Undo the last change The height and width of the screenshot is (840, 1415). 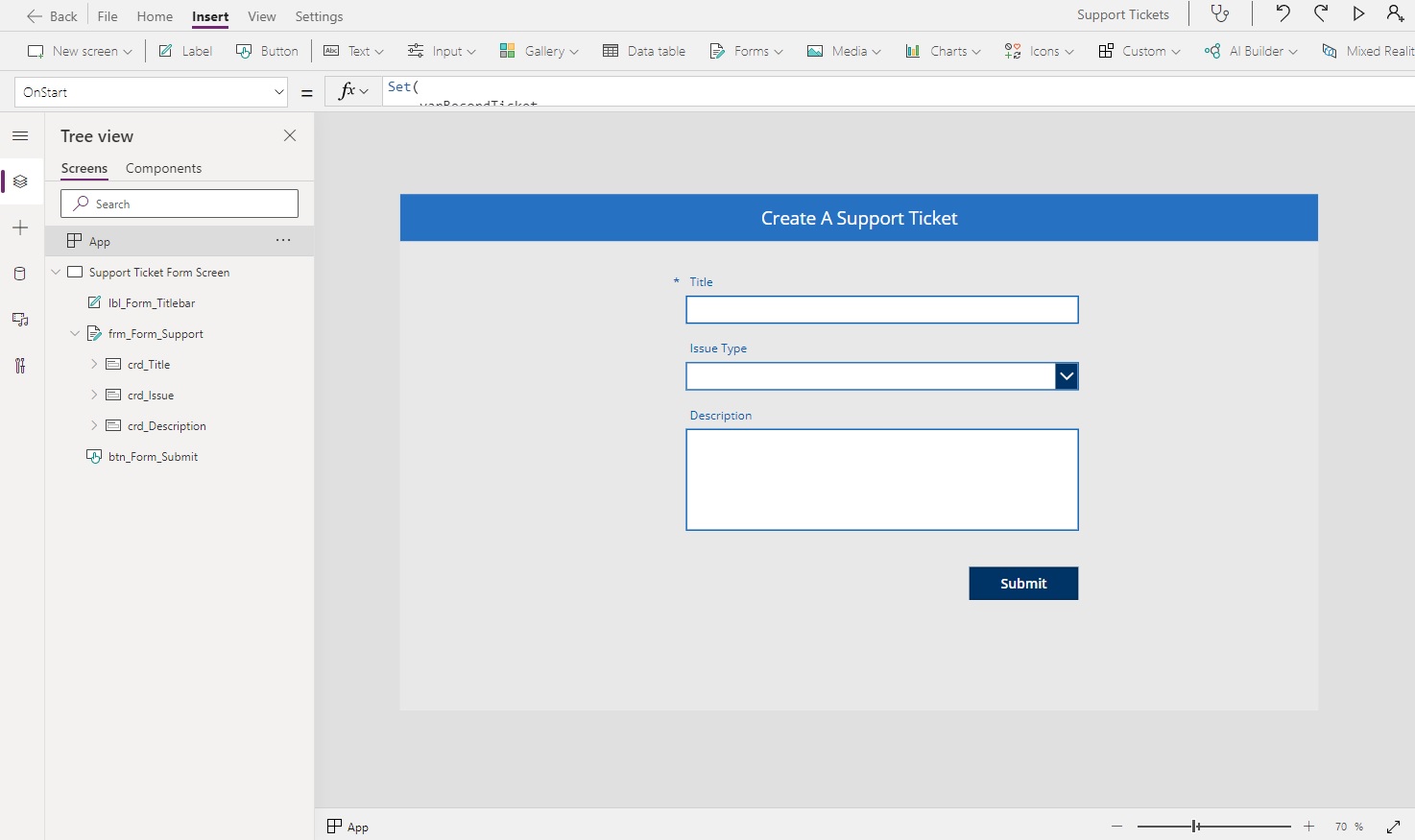pos(1283,14)
